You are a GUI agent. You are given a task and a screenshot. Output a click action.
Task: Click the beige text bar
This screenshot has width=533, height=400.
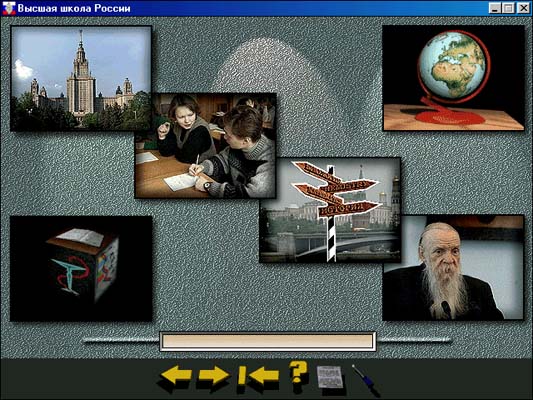pos(268,341)
